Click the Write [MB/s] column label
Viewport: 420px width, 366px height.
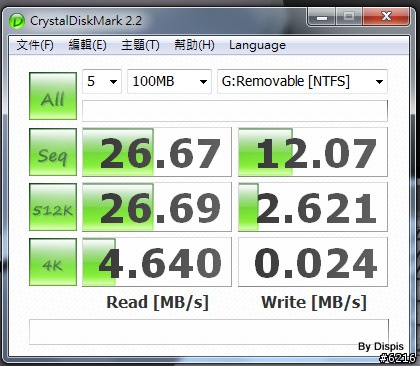point(314,303)
